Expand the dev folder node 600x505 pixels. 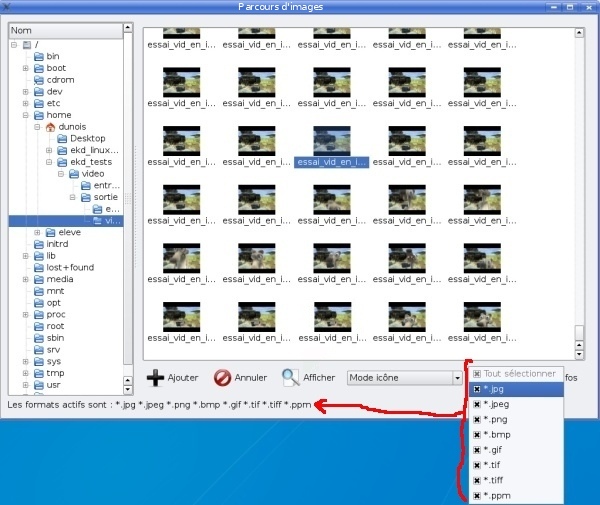(26, 92)
